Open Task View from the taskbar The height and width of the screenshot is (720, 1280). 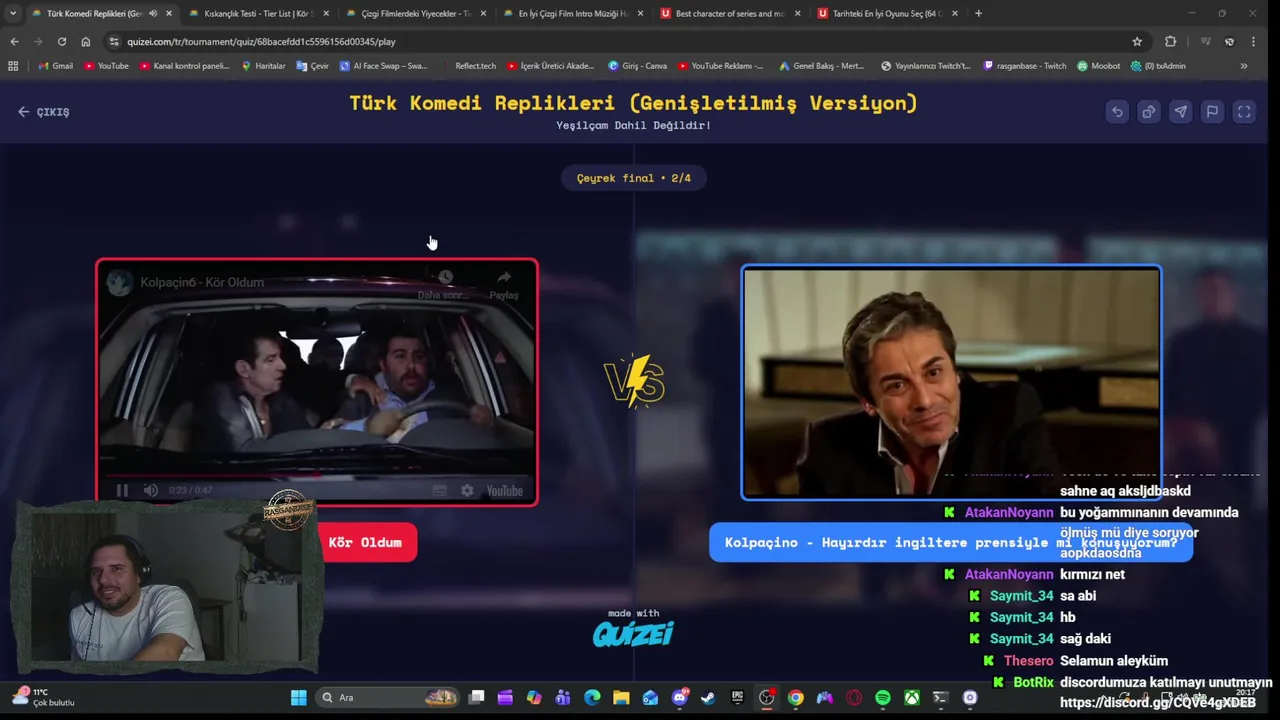[477, 697]
